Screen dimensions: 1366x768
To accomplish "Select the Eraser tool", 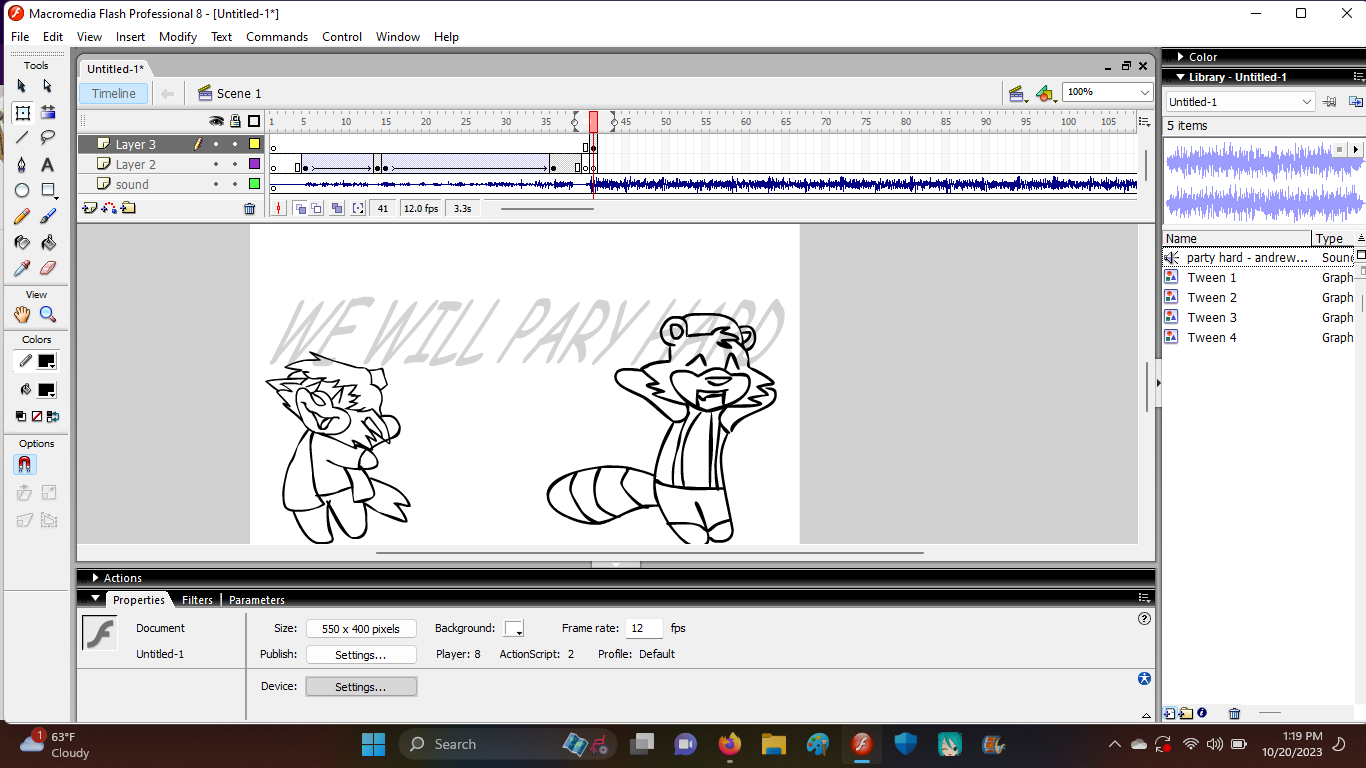I will (48, 268).
